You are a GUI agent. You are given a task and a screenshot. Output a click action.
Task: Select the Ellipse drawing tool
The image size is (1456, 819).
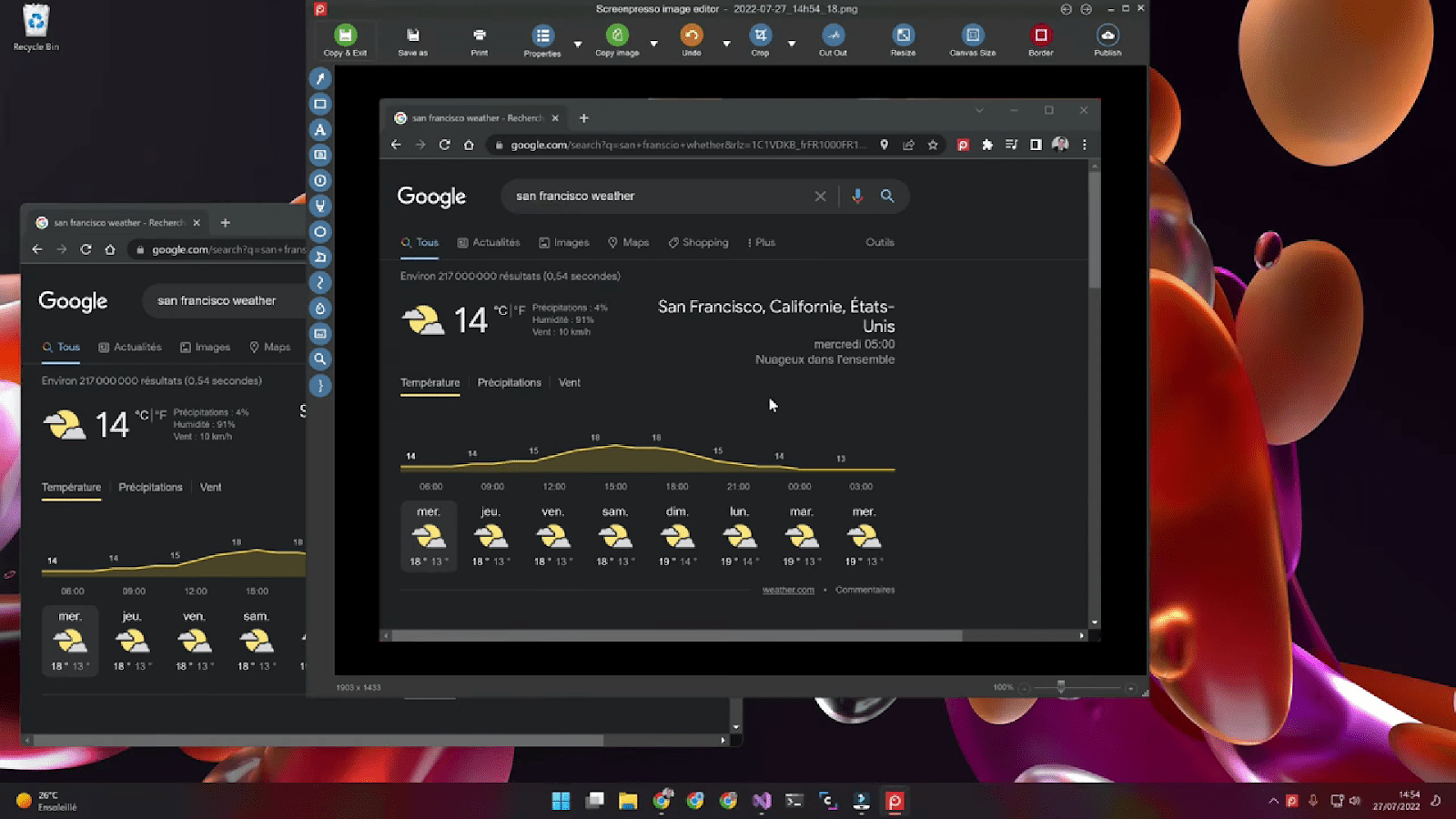319,232
